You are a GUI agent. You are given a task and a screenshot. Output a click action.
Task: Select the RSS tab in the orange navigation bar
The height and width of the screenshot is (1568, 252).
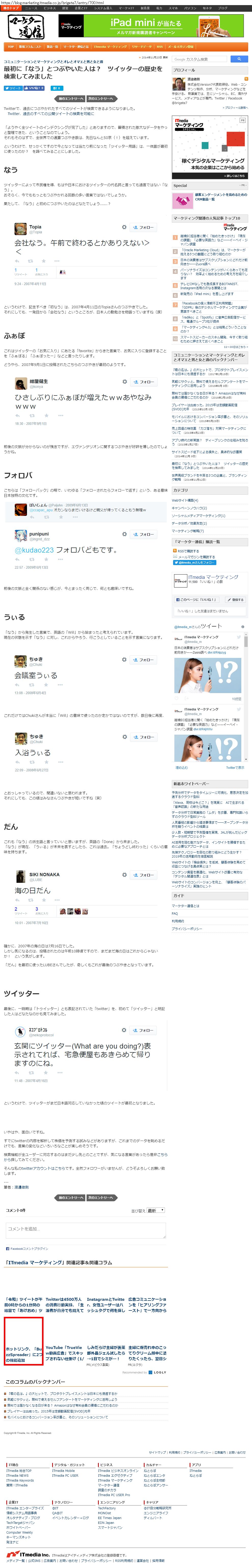(x=160, y=47)
